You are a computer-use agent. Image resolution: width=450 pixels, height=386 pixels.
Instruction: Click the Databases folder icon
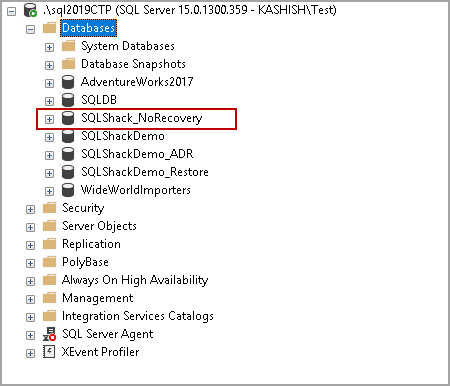tap(49, 28)
